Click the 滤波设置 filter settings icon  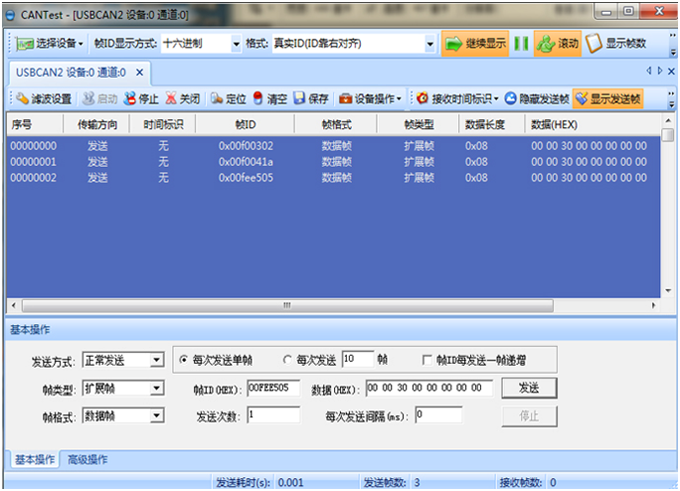point(21,99)
